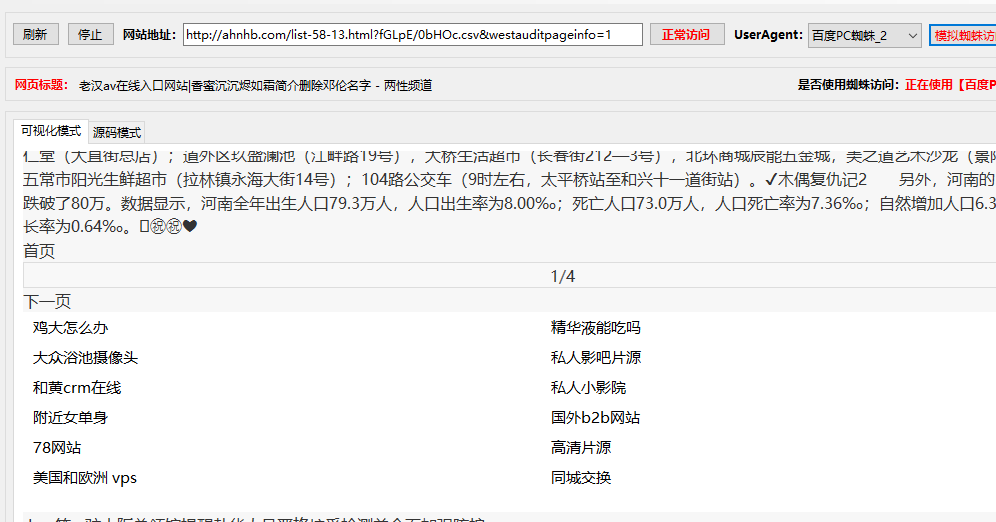The width and height of the screenshot is (996, 522).
Task: Go to 下一页 next page link
Action: click(47, 301)
